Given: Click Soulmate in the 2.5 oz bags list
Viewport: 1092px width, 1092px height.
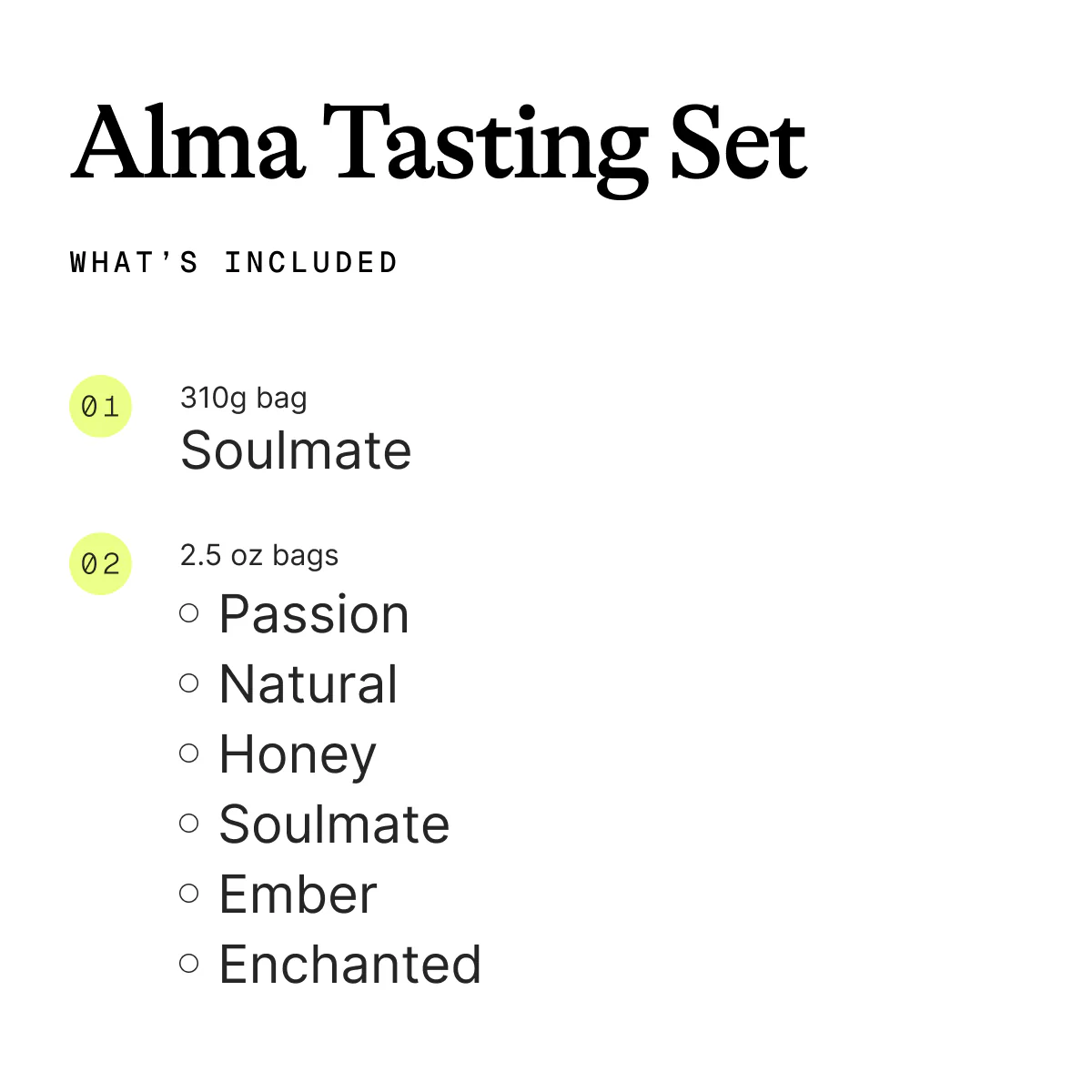Looking at the screenshot, I should (334, 824).
